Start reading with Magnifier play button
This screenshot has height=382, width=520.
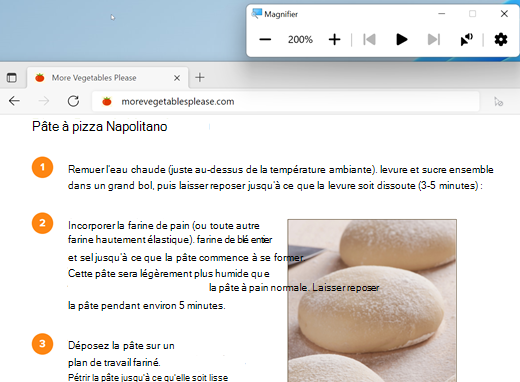point(401,40)
